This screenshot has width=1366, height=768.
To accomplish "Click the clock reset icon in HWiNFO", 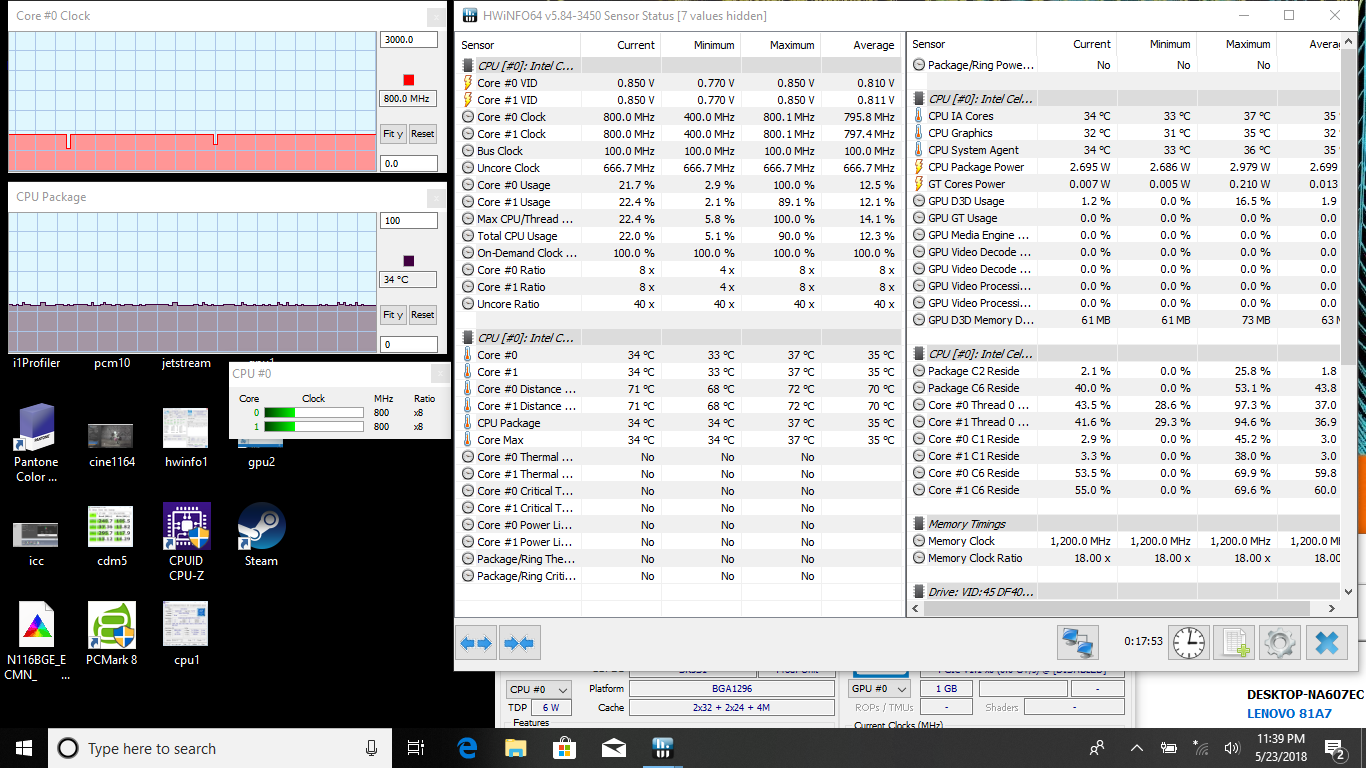I will [x=1188, y=642].
